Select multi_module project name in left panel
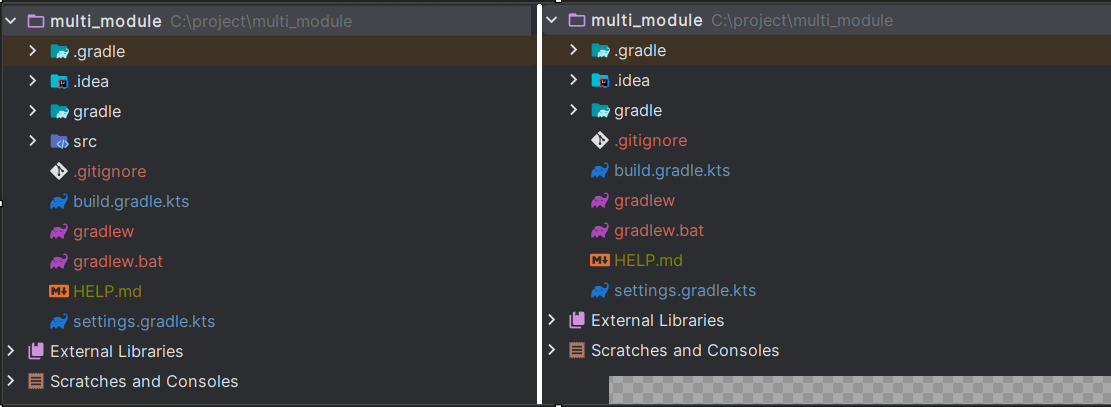This screenshot has width=1111, height=407. tap(106, 22)
